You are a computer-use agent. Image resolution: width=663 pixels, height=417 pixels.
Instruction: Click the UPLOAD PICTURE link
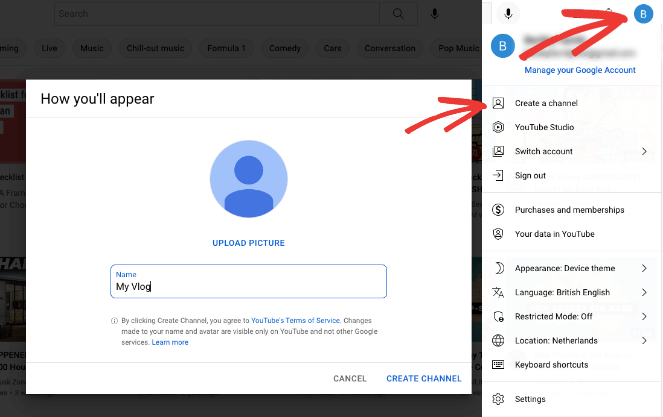[x=248, y=243]
